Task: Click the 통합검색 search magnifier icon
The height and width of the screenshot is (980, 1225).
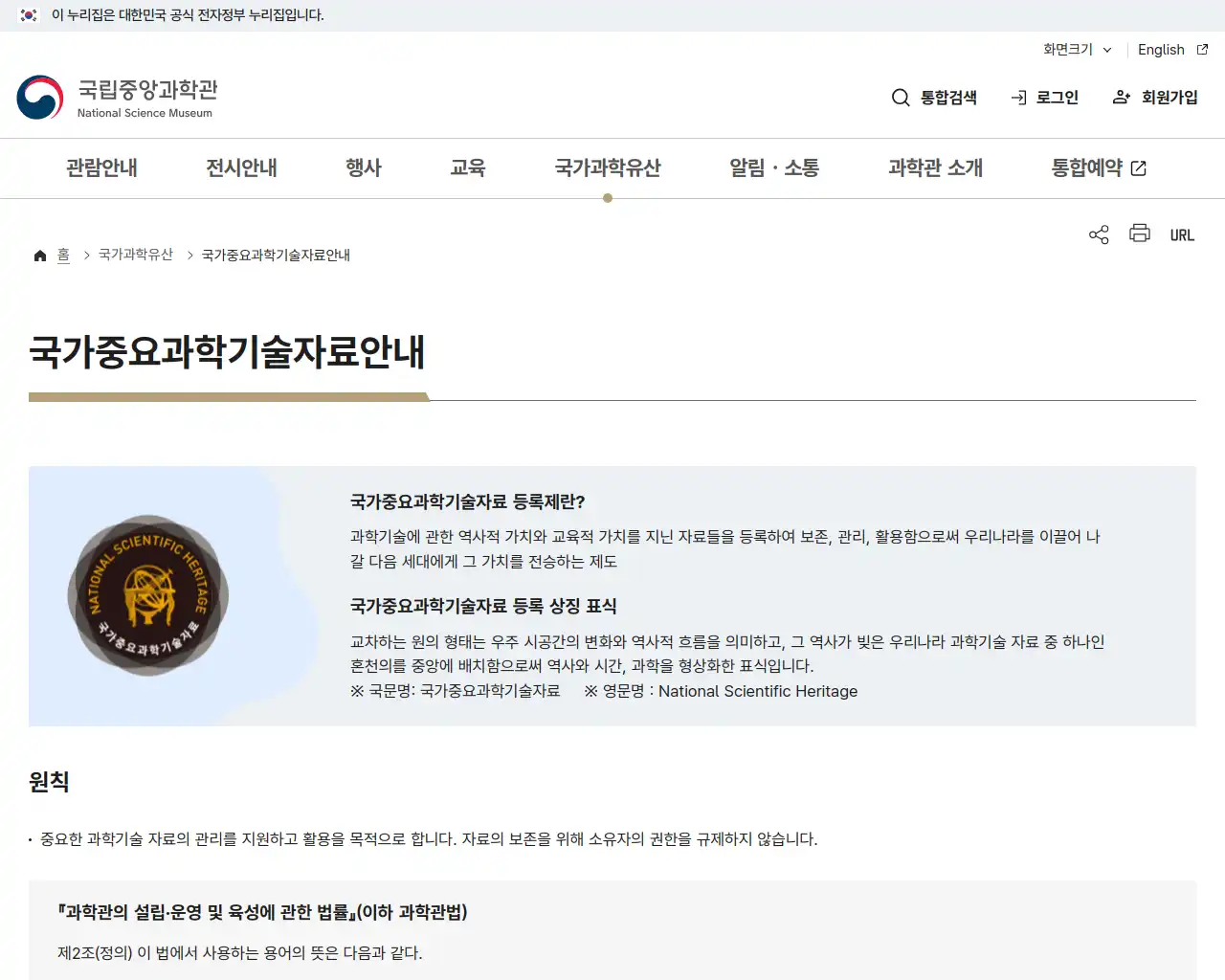Action: click(901, 97)
